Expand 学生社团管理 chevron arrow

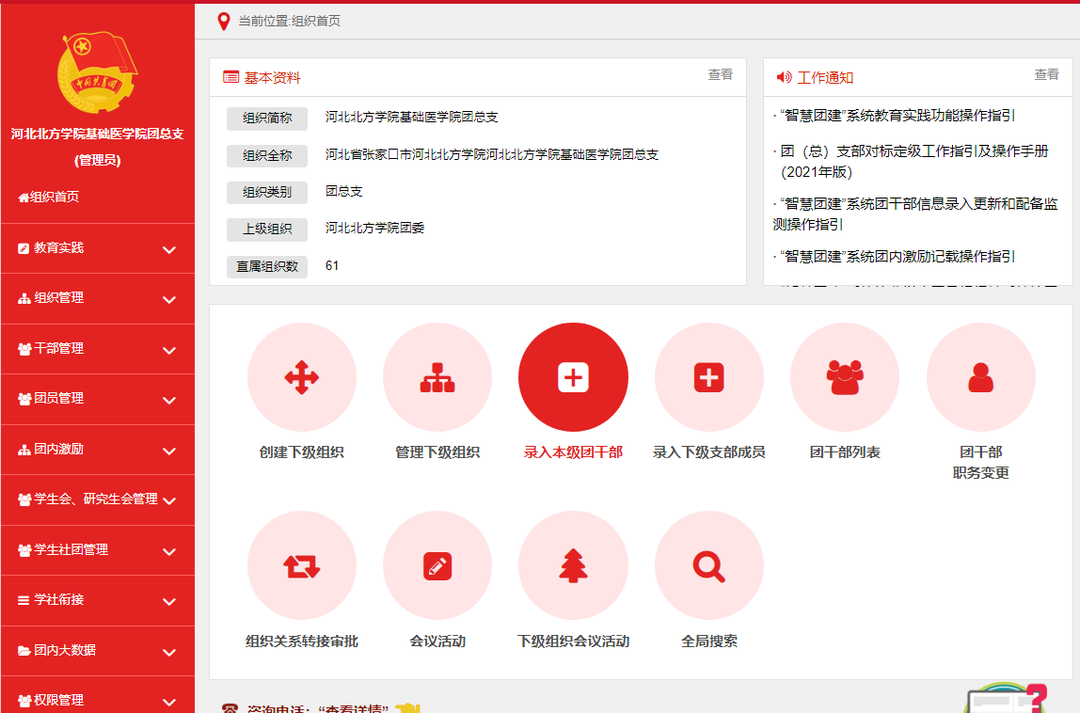tap(169, 551)
